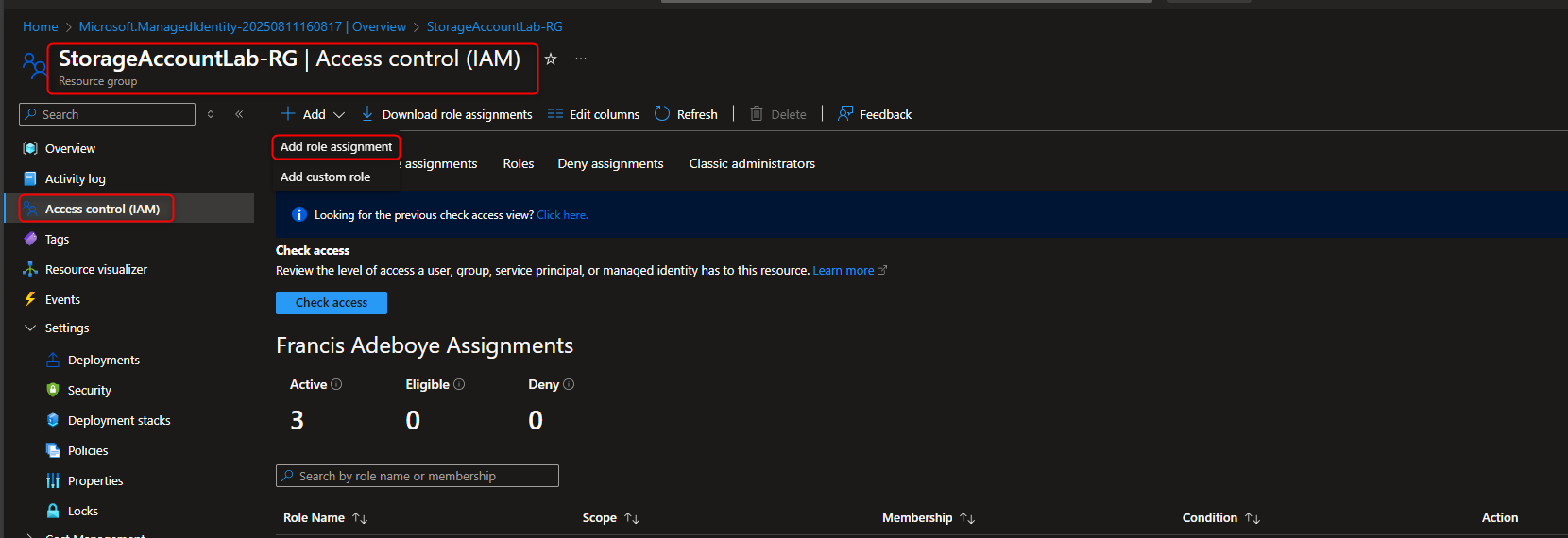
Task: Click the Add plus icon
Action: click(288, 114)
